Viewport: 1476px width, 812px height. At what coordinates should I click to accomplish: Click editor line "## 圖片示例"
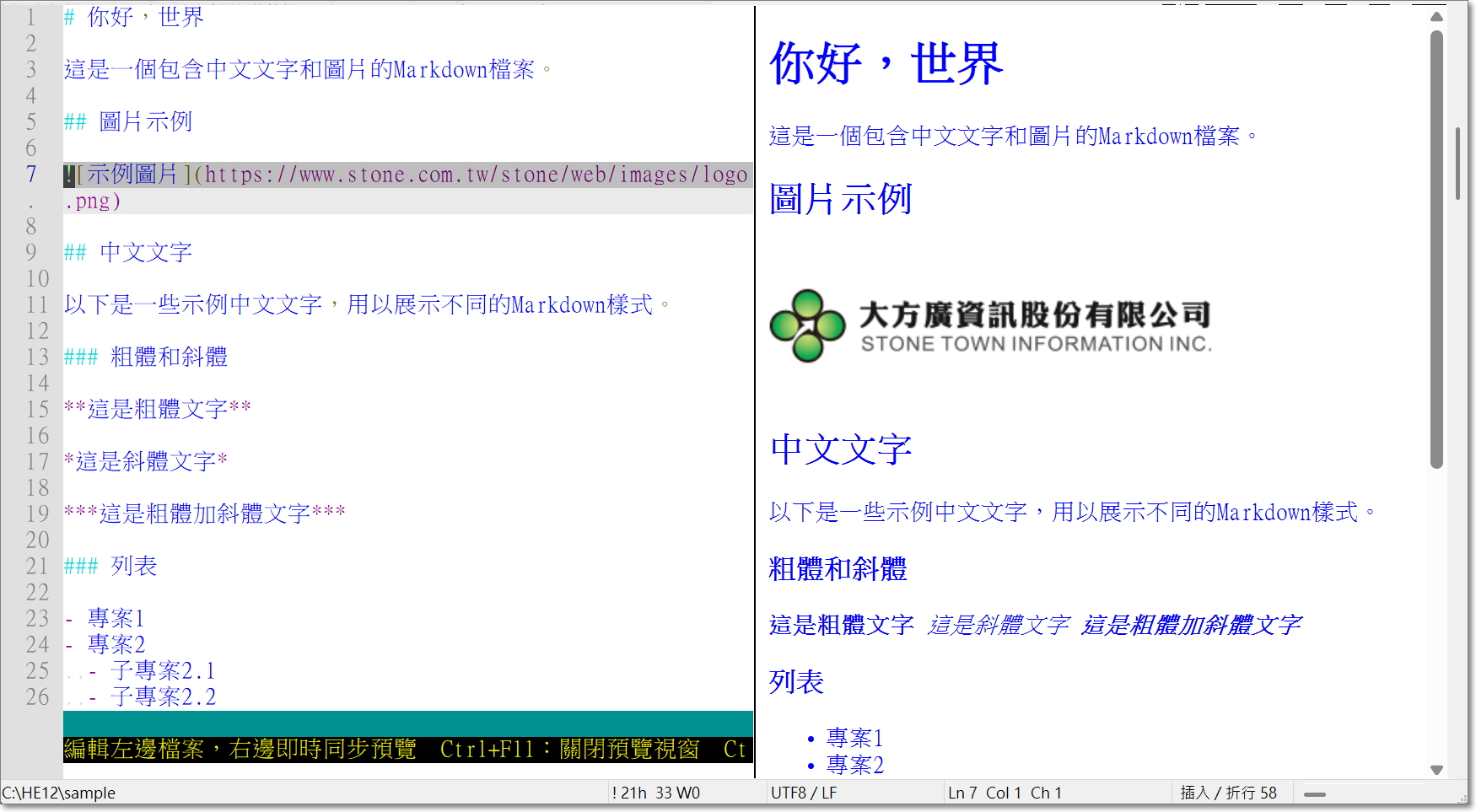click(x=128, y=121)
